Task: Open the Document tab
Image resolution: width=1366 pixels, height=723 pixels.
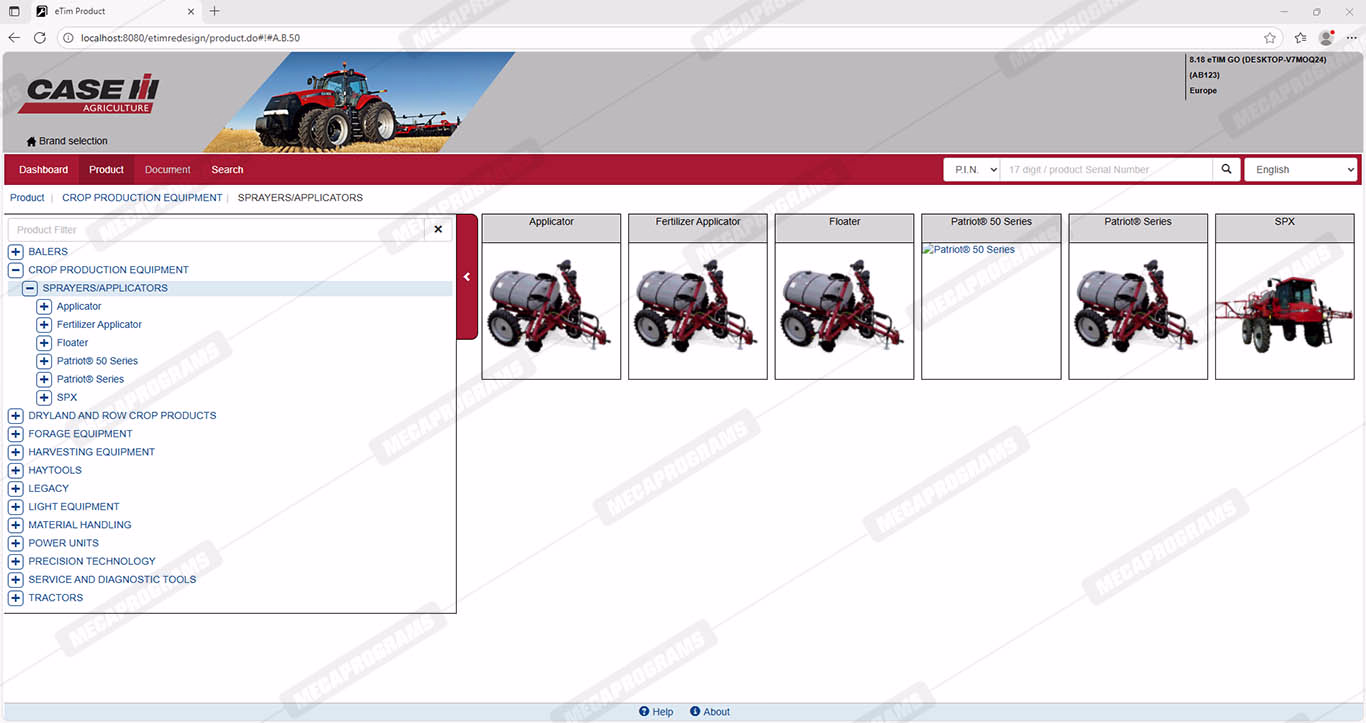Action: [x=167, y=170]
